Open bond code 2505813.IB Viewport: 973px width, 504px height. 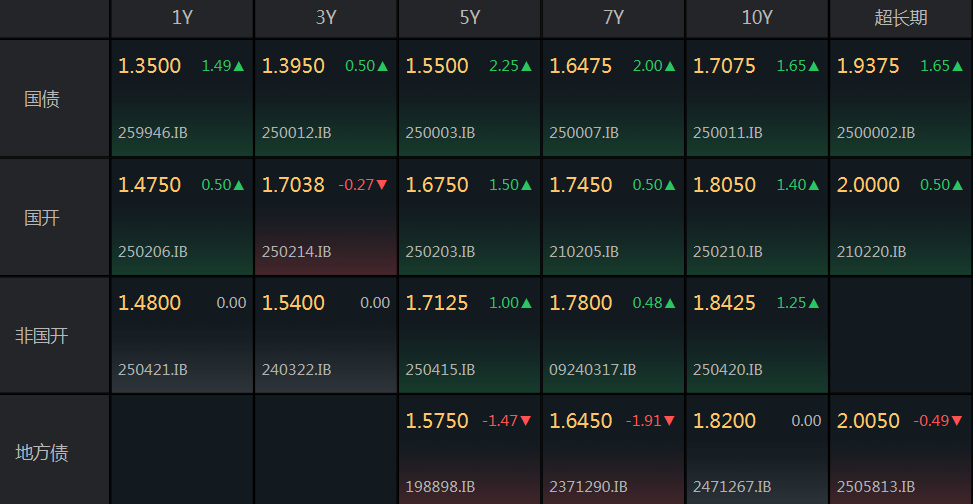[x=875, y=487]
